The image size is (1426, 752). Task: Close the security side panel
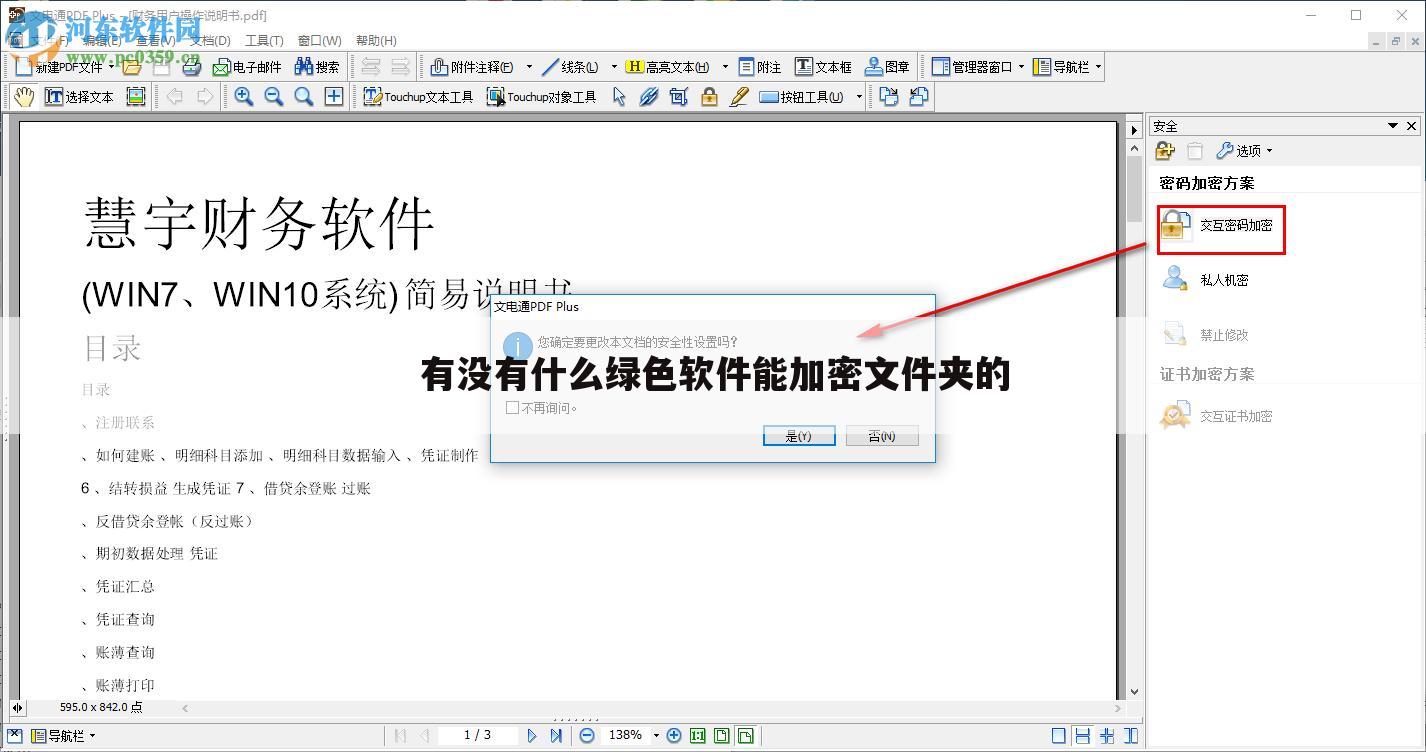[1411, 126]
